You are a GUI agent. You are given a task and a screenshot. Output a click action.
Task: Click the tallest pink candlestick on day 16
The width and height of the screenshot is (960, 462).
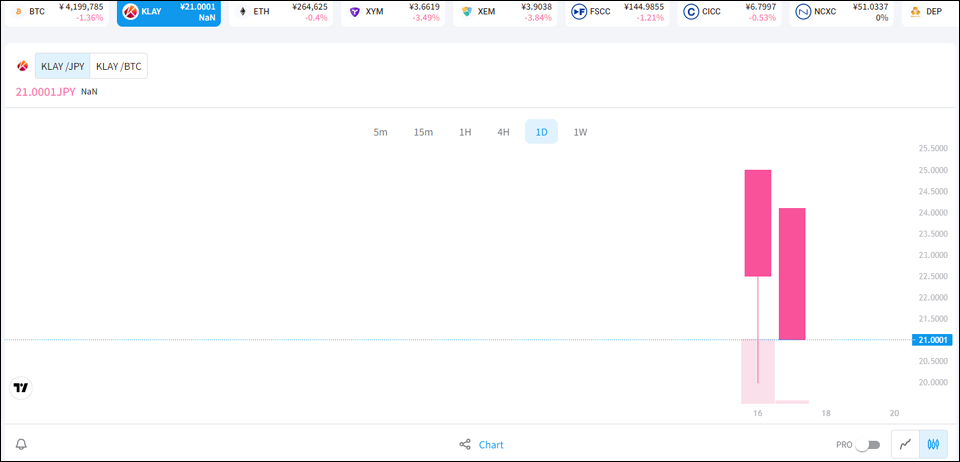pos(758,223)
